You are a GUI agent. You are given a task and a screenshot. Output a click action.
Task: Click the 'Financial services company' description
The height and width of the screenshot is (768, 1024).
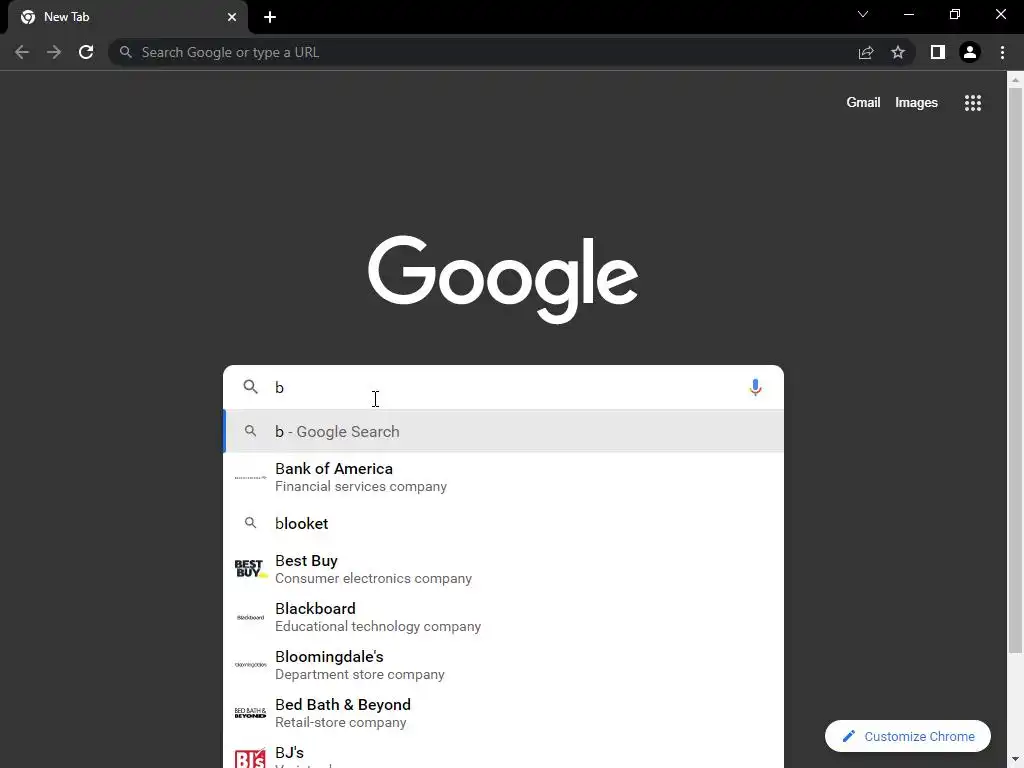(x=360, y=487)
